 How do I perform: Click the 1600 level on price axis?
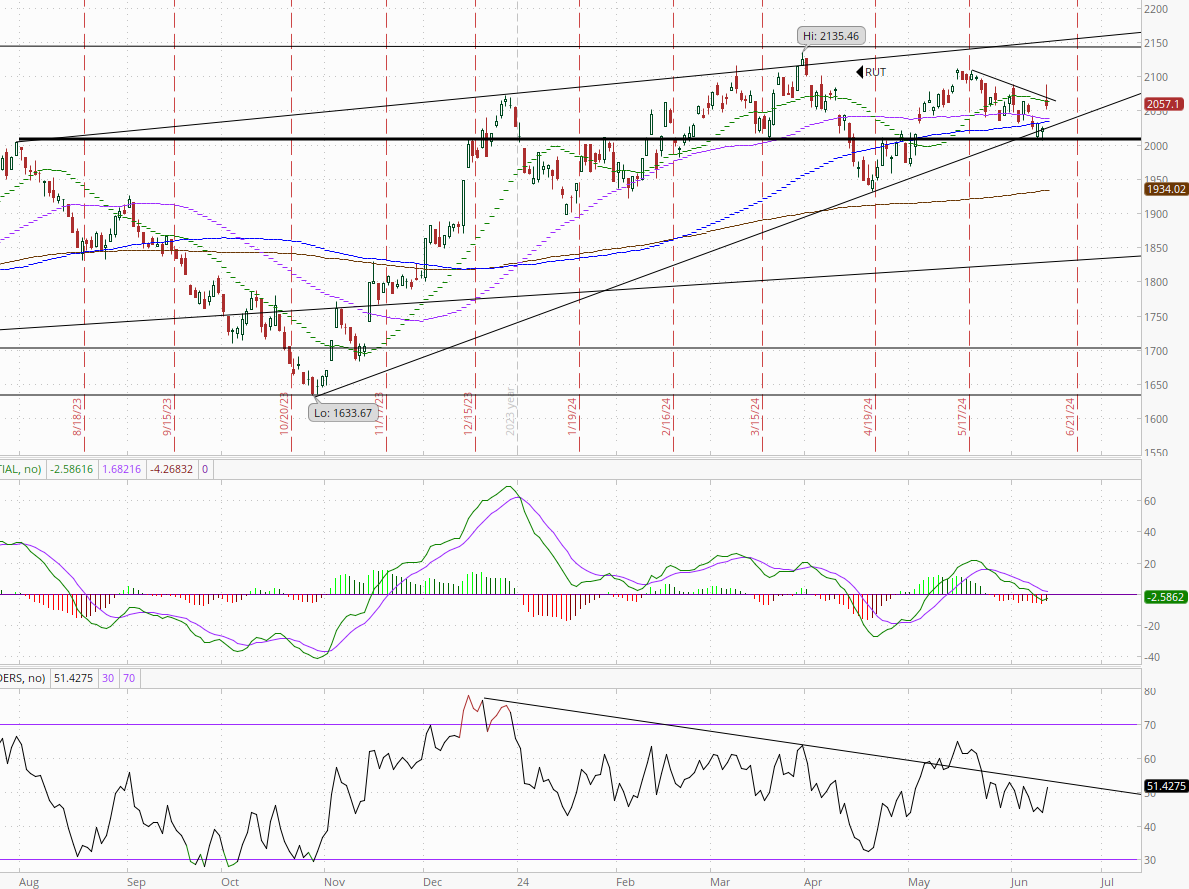tap(1156, 419)
